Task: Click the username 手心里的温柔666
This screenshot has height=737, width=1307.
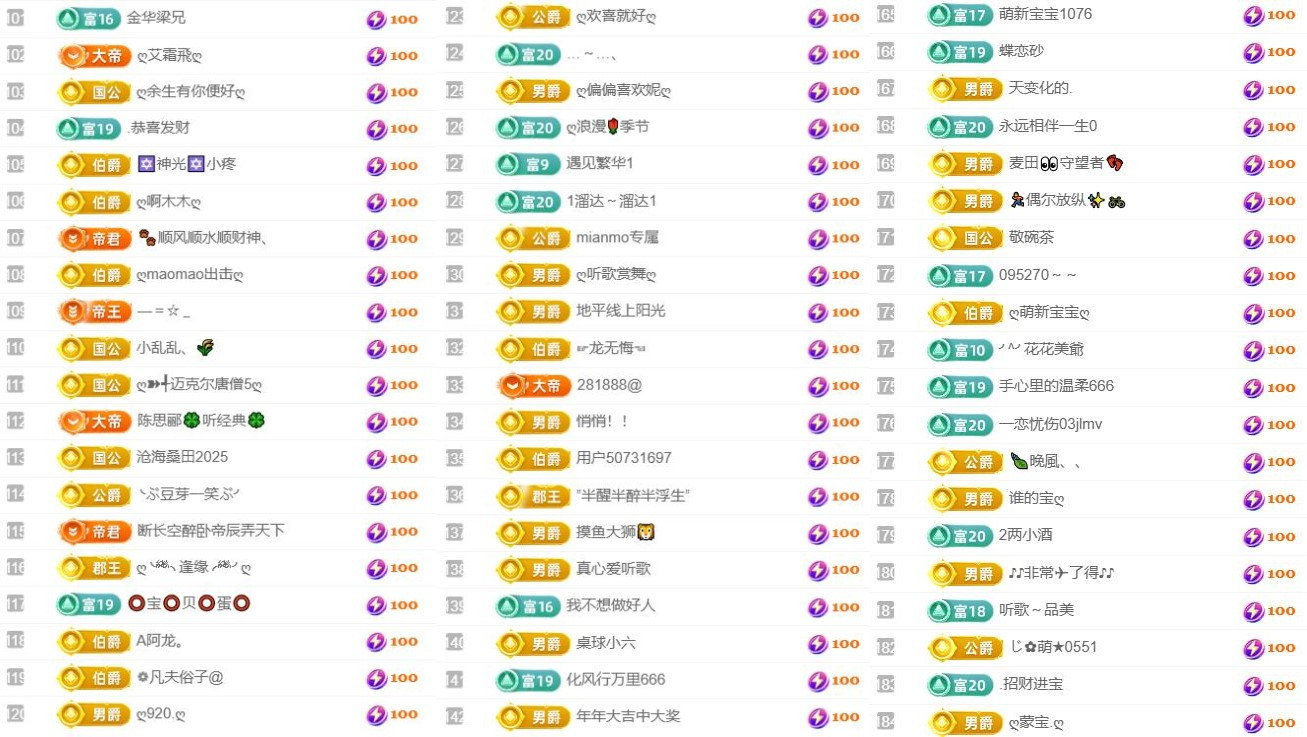Action: pyautogui.click(x=1056, y=386)
